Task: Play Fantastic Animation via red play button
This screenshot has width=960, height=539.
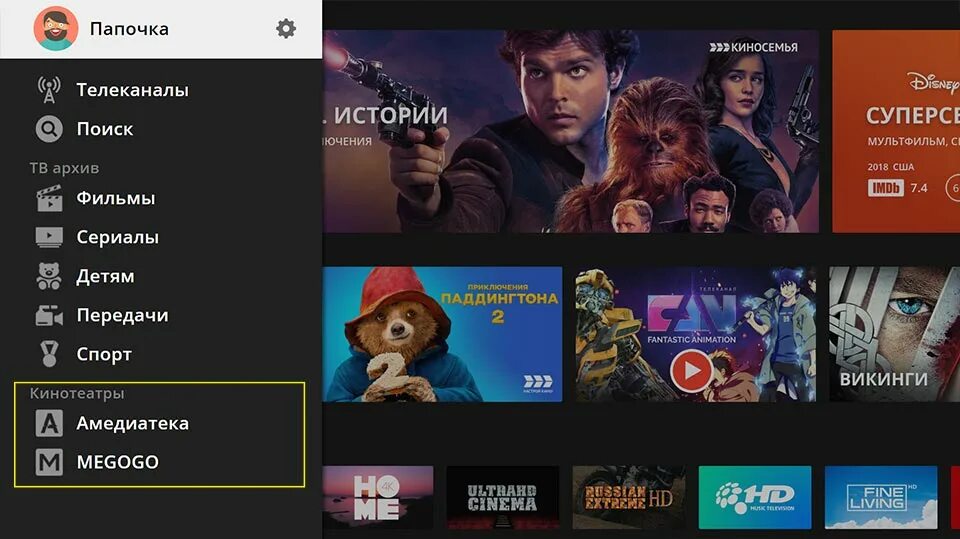Action: click(691, 371)
